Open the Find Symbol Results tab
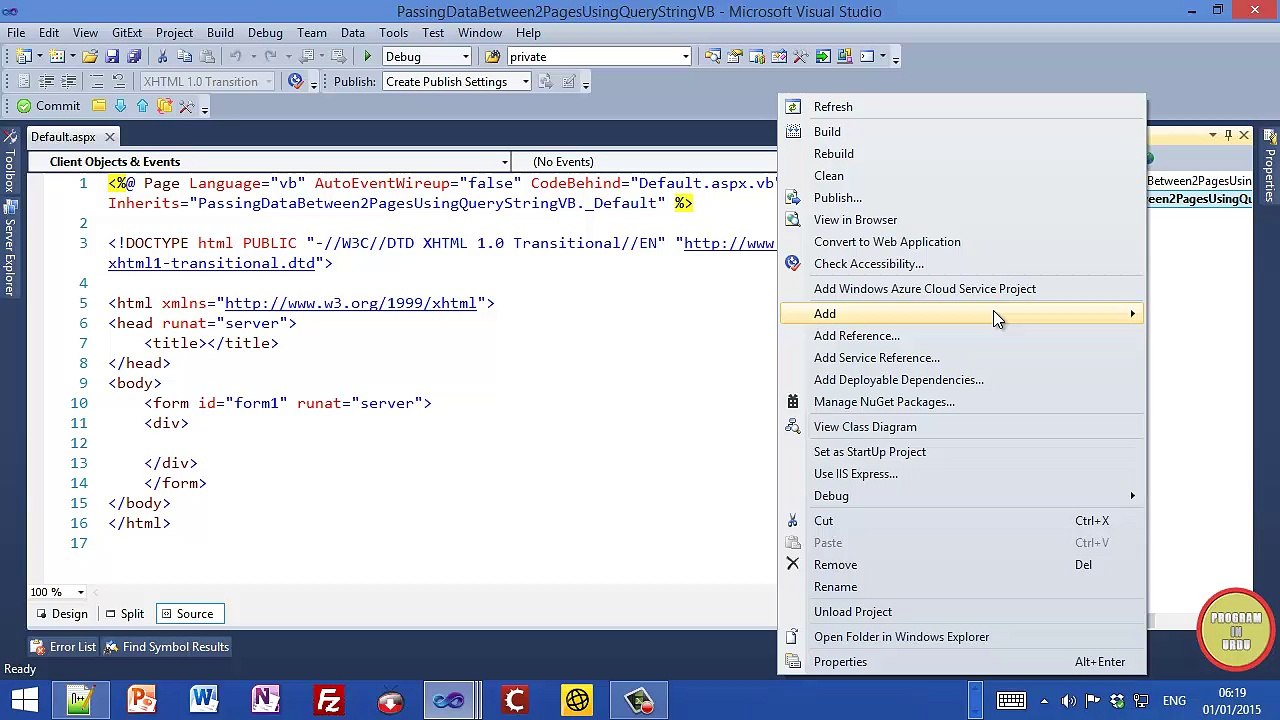Screen dimensions: 1280x720 point(168,647)
